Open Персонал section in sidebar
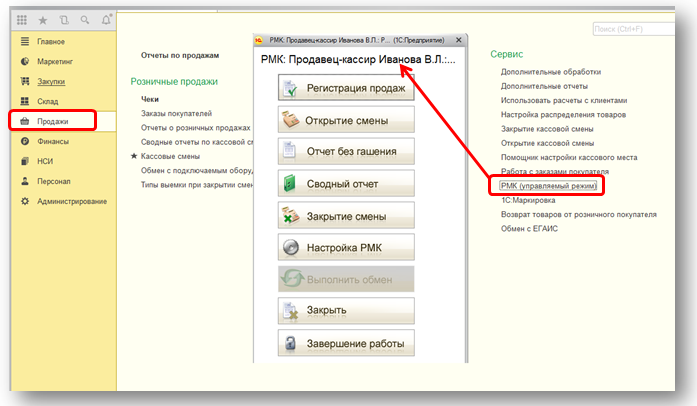The height and width of the screenshot is (406, 697). point(54,181)
